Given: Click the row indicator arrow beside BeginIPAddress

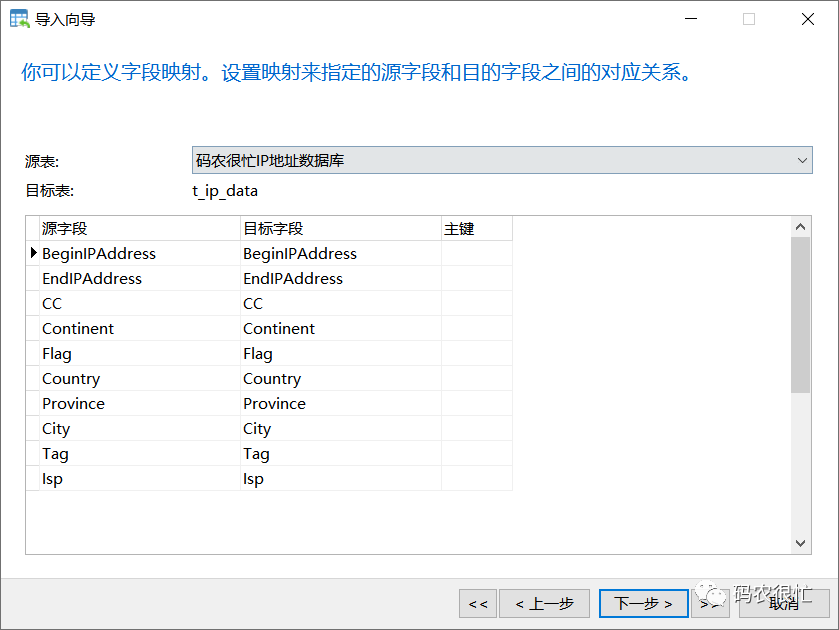Looking at the screenshot, I should 33,253.
